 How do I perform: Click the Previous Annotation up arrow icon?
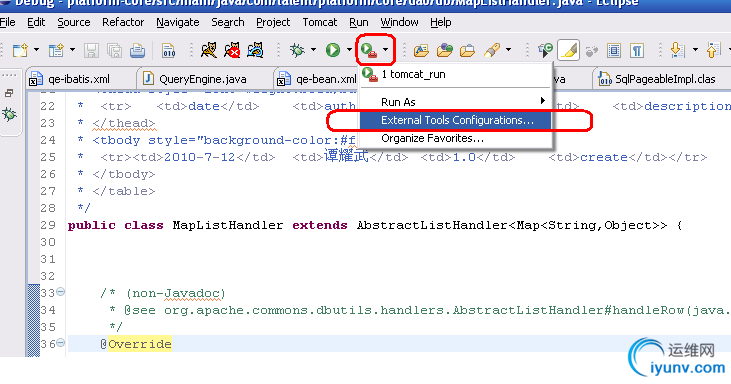click(x=713, y=50)
